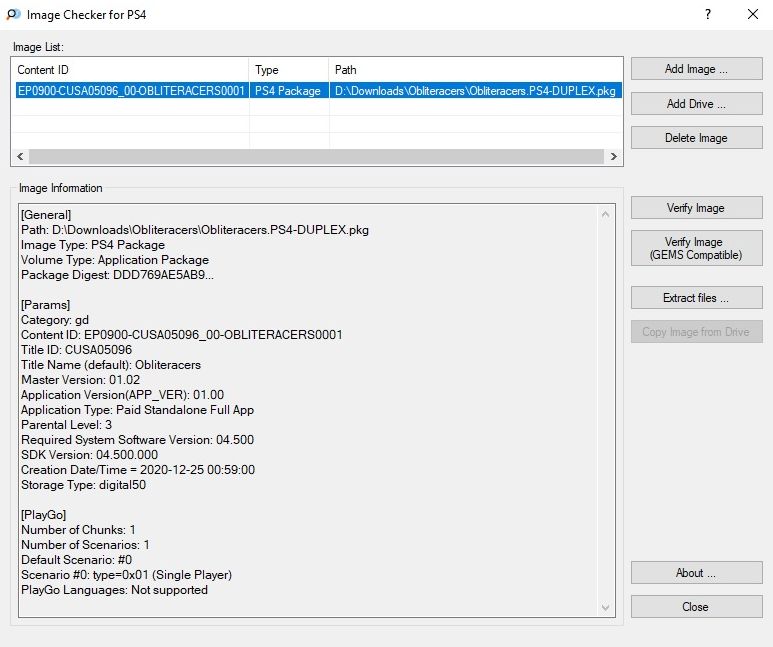The height and width of the screenshot is (647, 773).
Task: Click the Package Digest line
Action: [117, 275]
